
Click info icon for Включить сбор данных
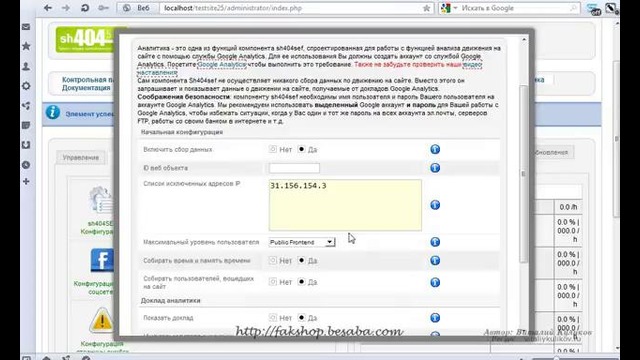coord(435,149)
